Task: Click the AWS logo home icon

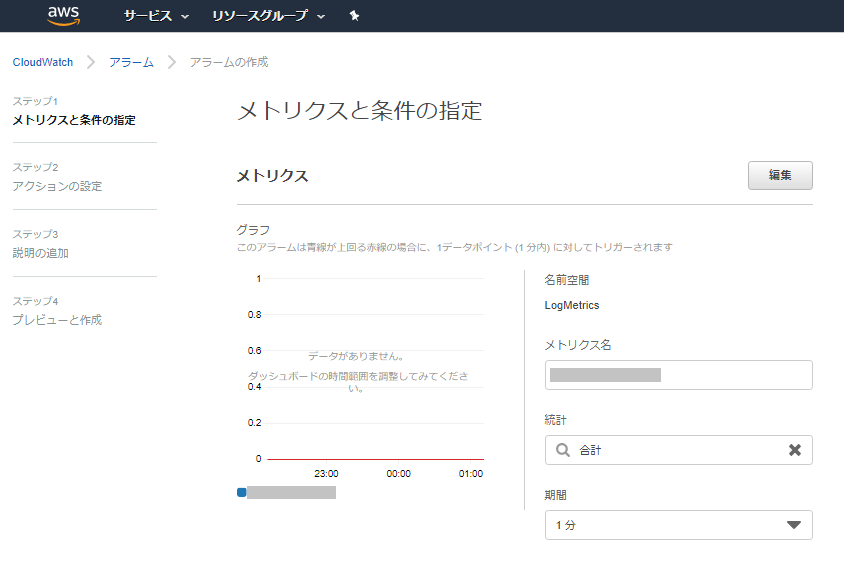Action: tap(64, 16)
